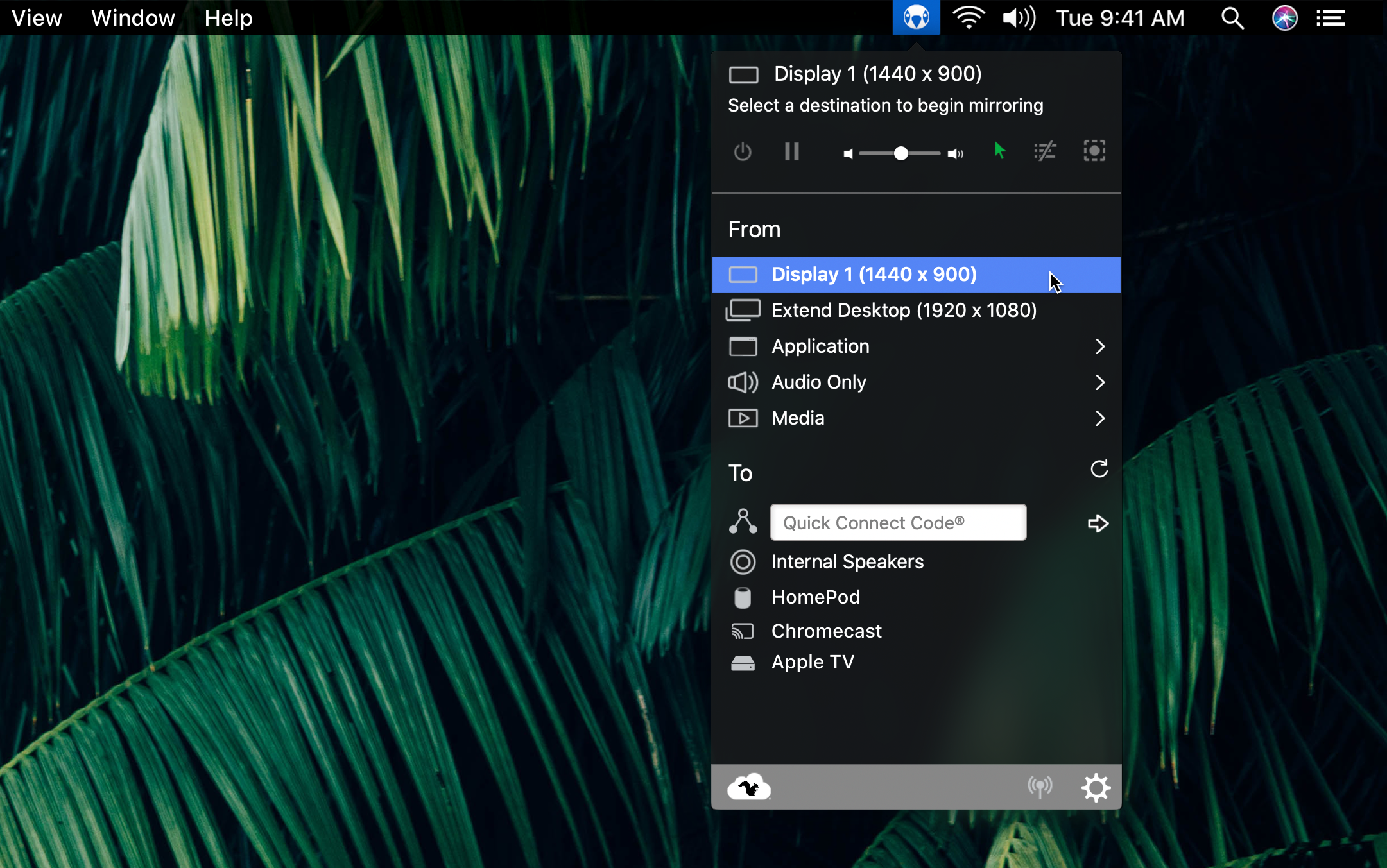This screenshot has width=1387, height=868.
Task: Toggle the screen capture region icon
Action: point(1094,151)
